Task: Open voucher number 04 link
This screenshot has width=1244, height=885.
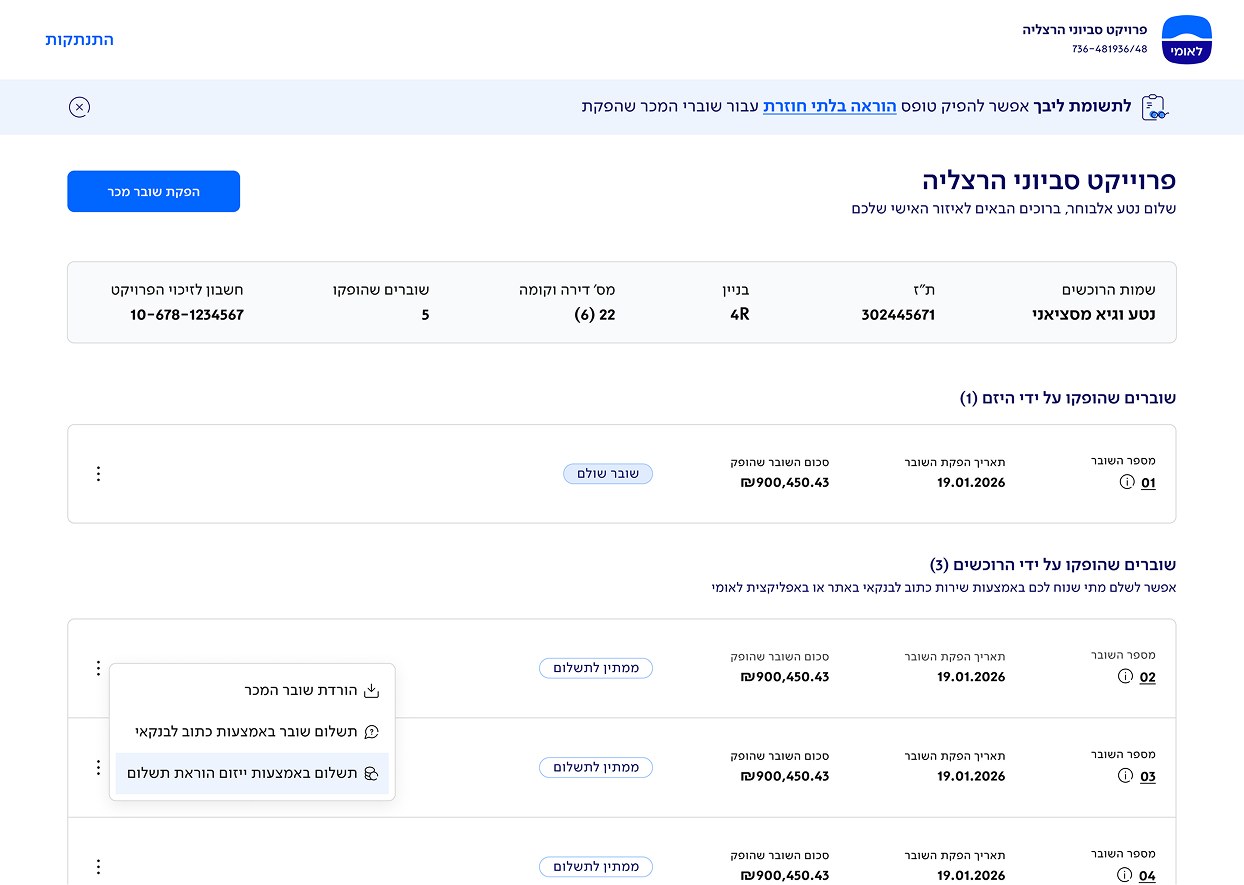Action: click(x=1148, y=876)
